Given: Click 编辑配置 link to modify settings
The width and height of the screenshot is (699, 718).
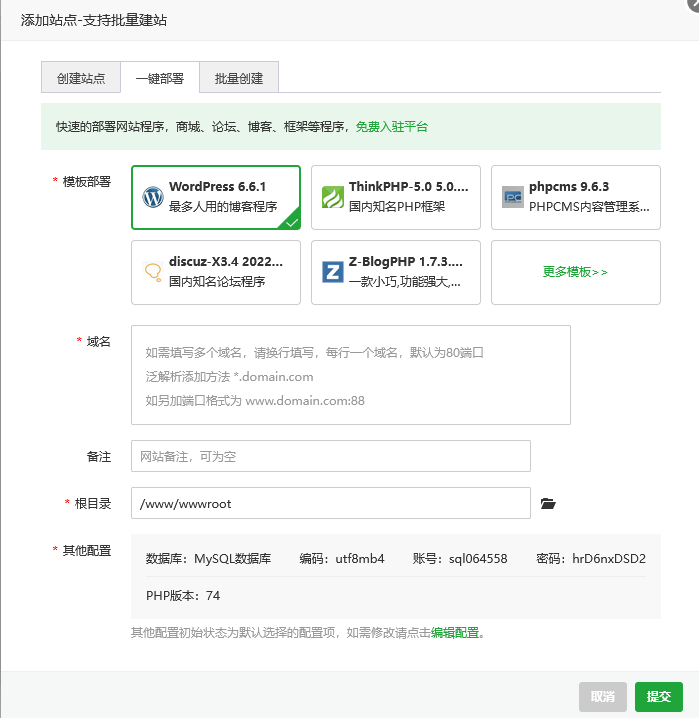Looking at the screenshot, I should (x=455, y=633).
